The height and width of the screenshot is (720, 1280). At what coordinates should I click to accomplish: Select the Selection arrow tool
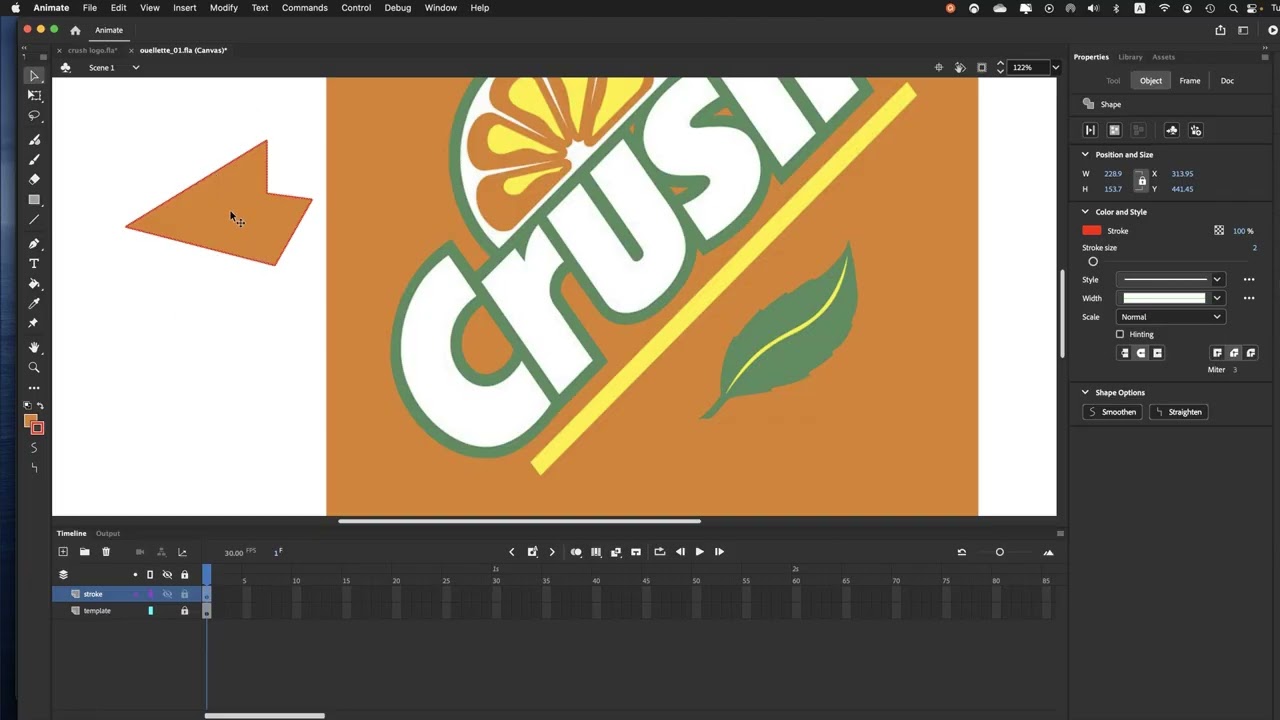[34, 76]
